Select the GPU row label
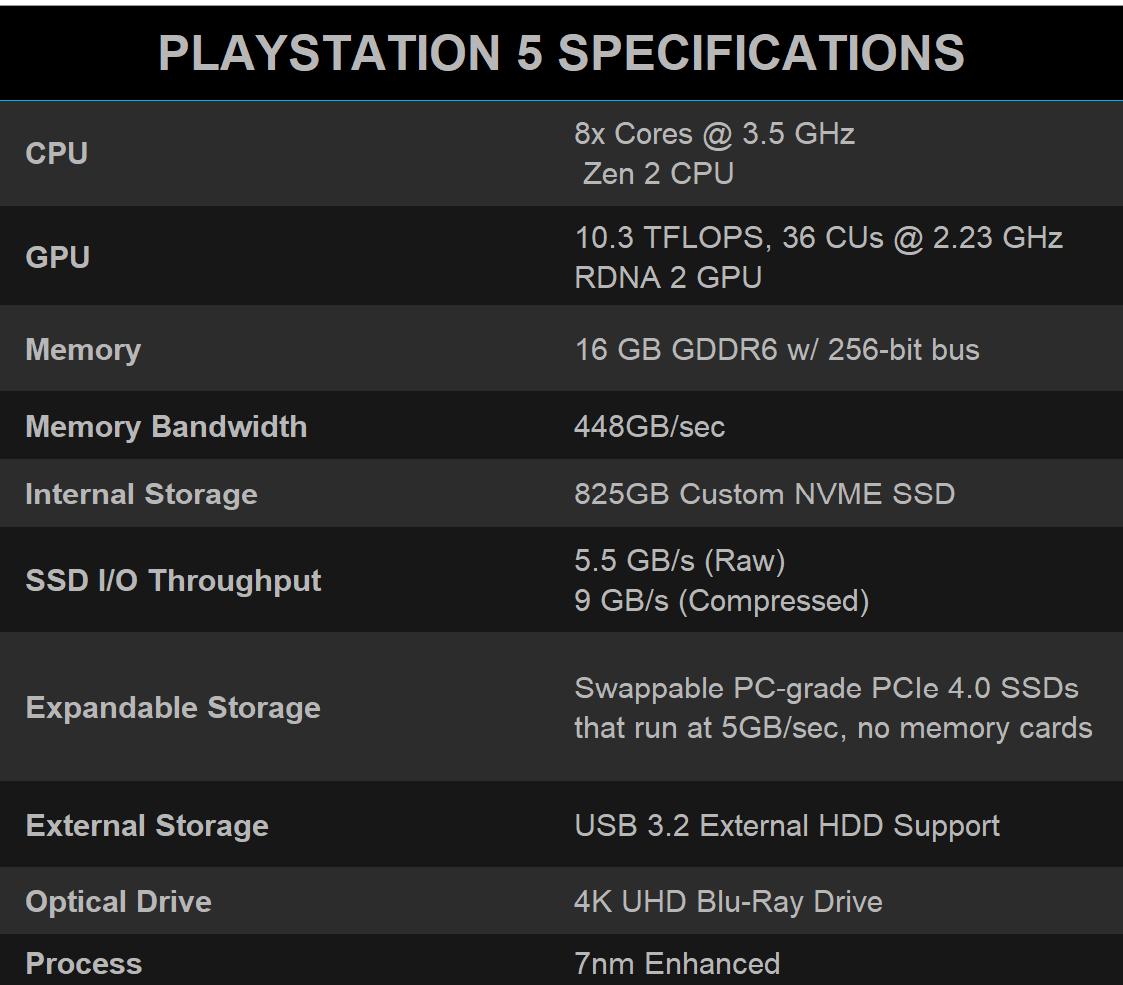 tap(57, 257)
